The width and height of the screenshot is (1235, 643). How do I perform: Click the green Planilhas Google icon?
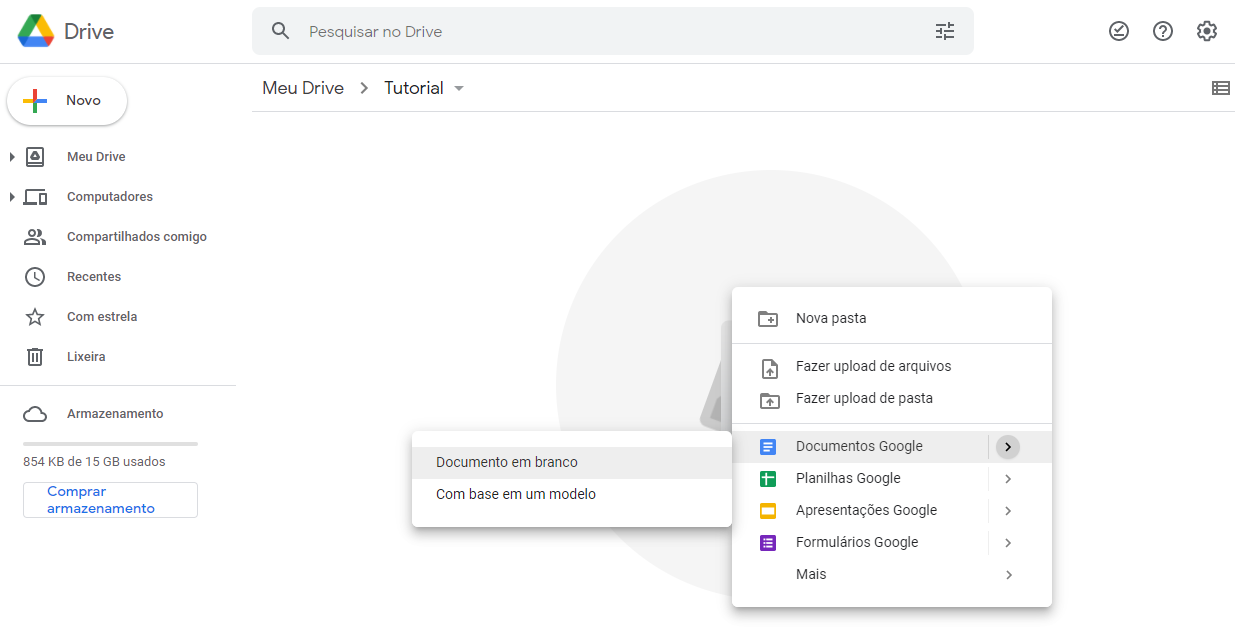(x=768, y=479)
